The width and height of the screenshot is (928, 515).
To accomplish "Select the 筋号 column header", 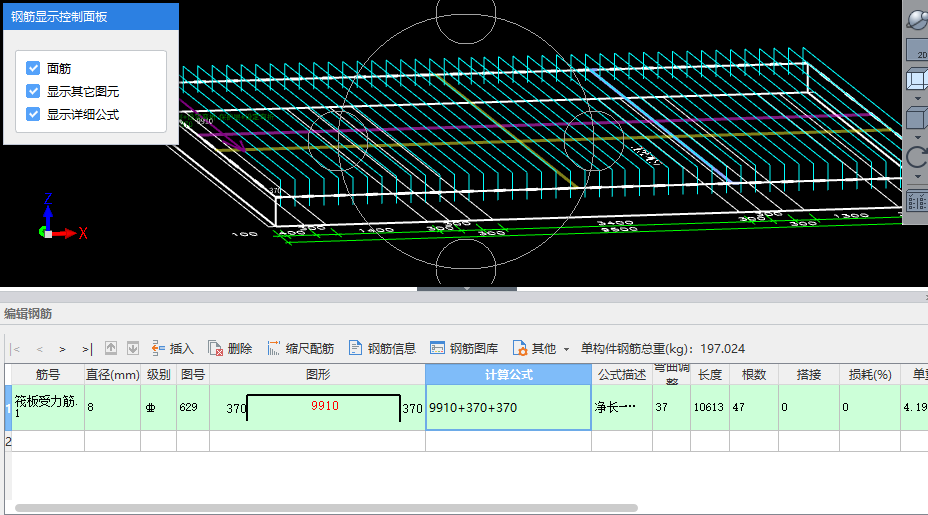I will click(x=47, y=375).
